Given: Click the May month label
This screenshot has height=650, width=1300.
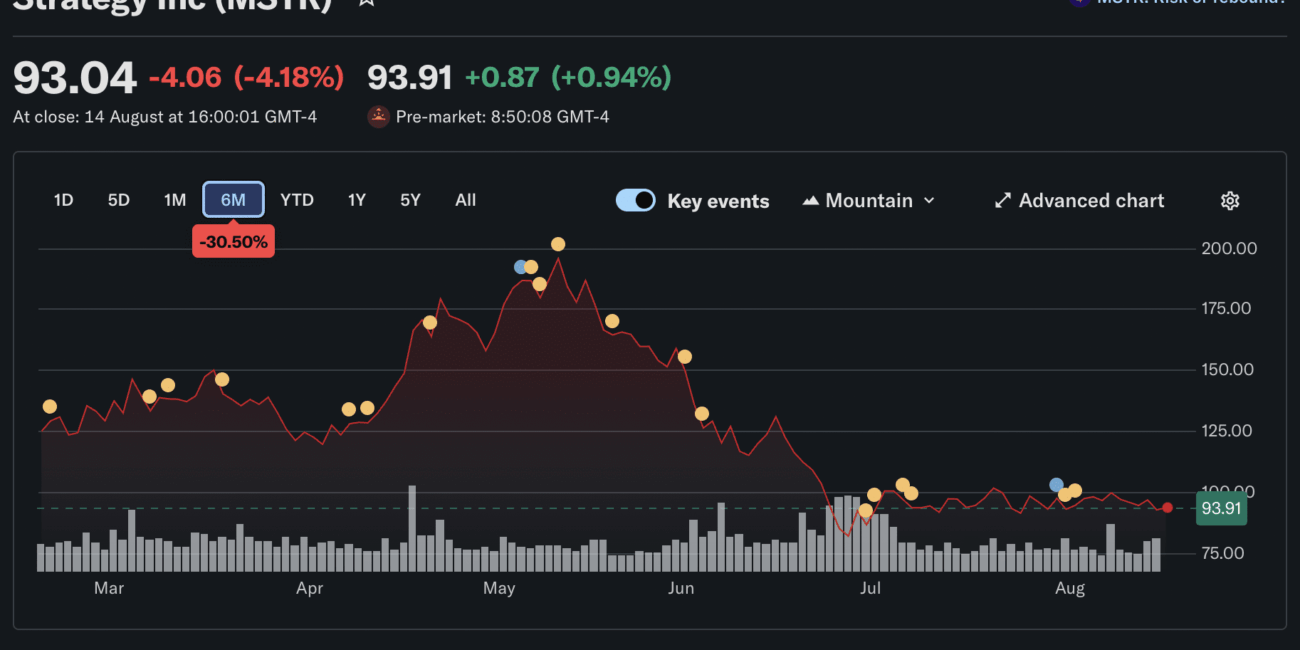Looking at the screenshot, I should pos(499,588).
